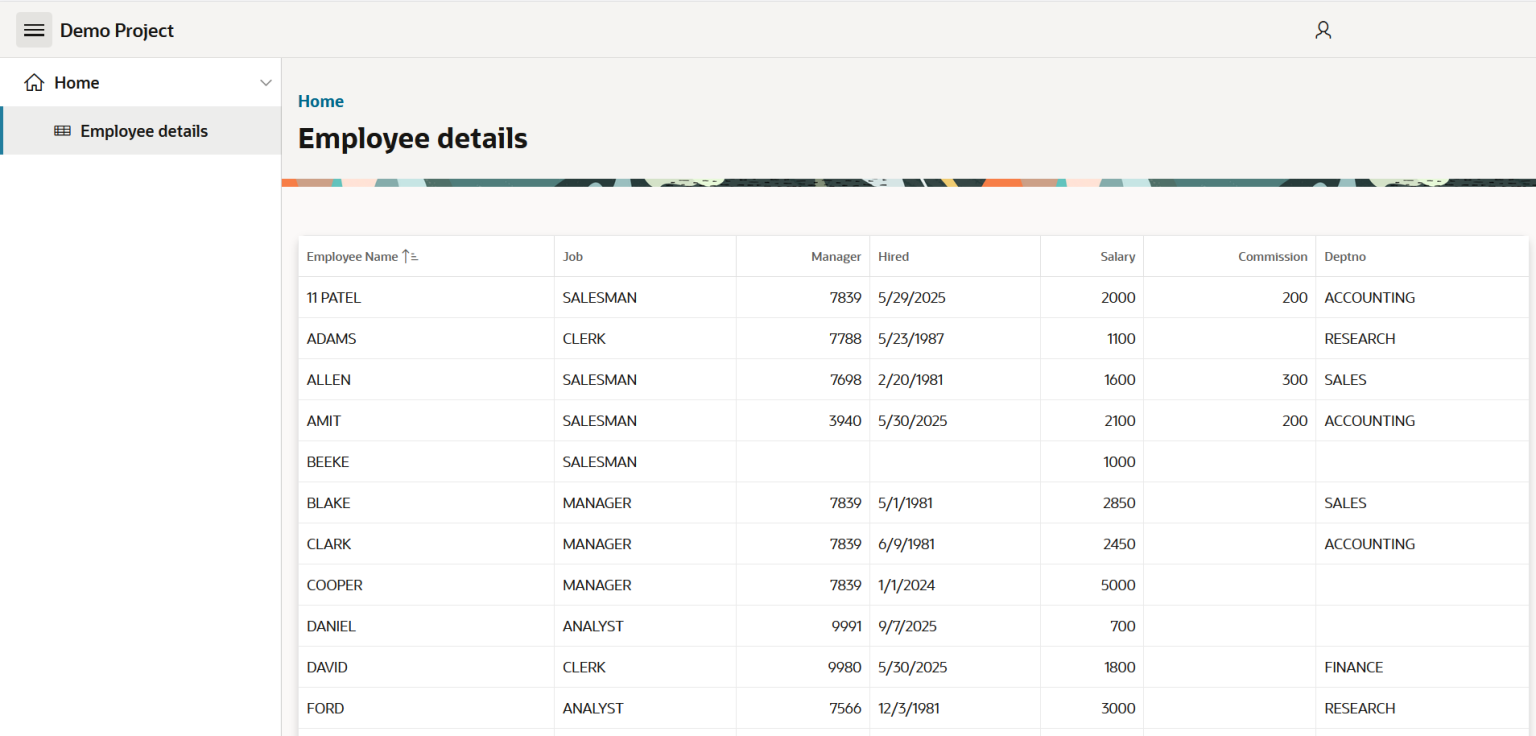
Task: Click the sort arrow on Employee Name column
Action: click(410, 256)
